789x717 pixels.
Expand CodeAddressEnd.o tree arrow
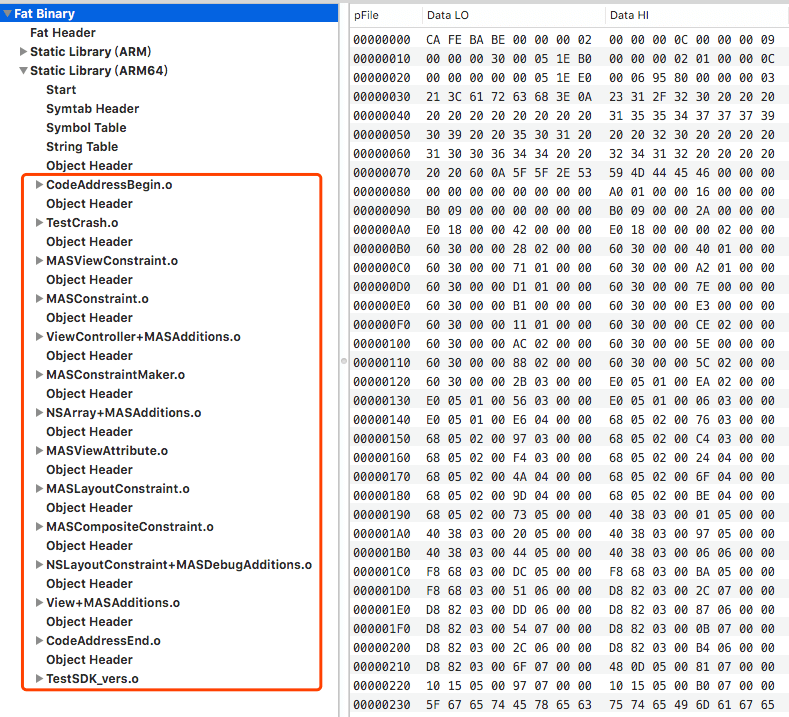click(x=39, y=641)
